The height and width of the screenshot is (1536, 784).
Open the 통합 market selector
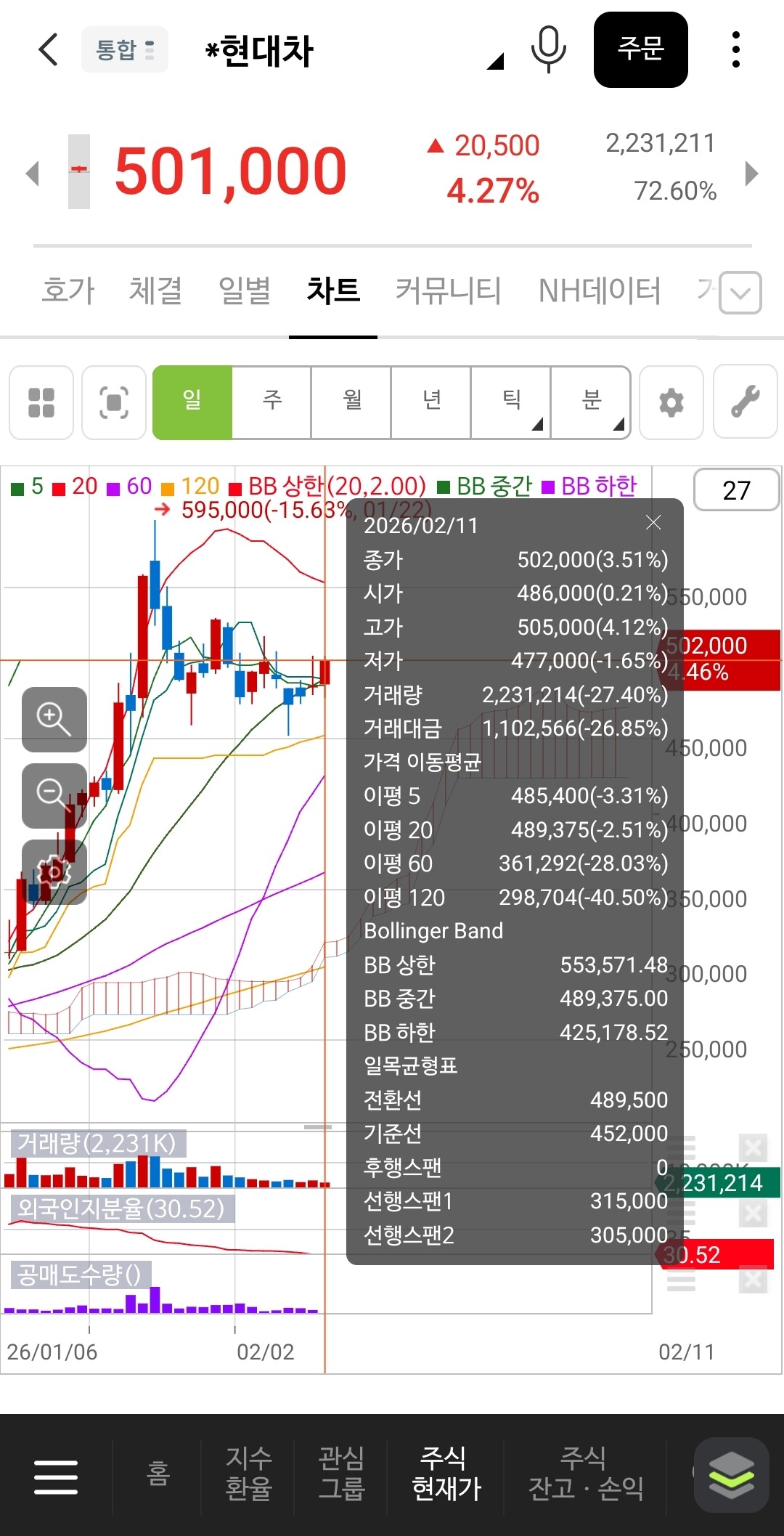125,49
